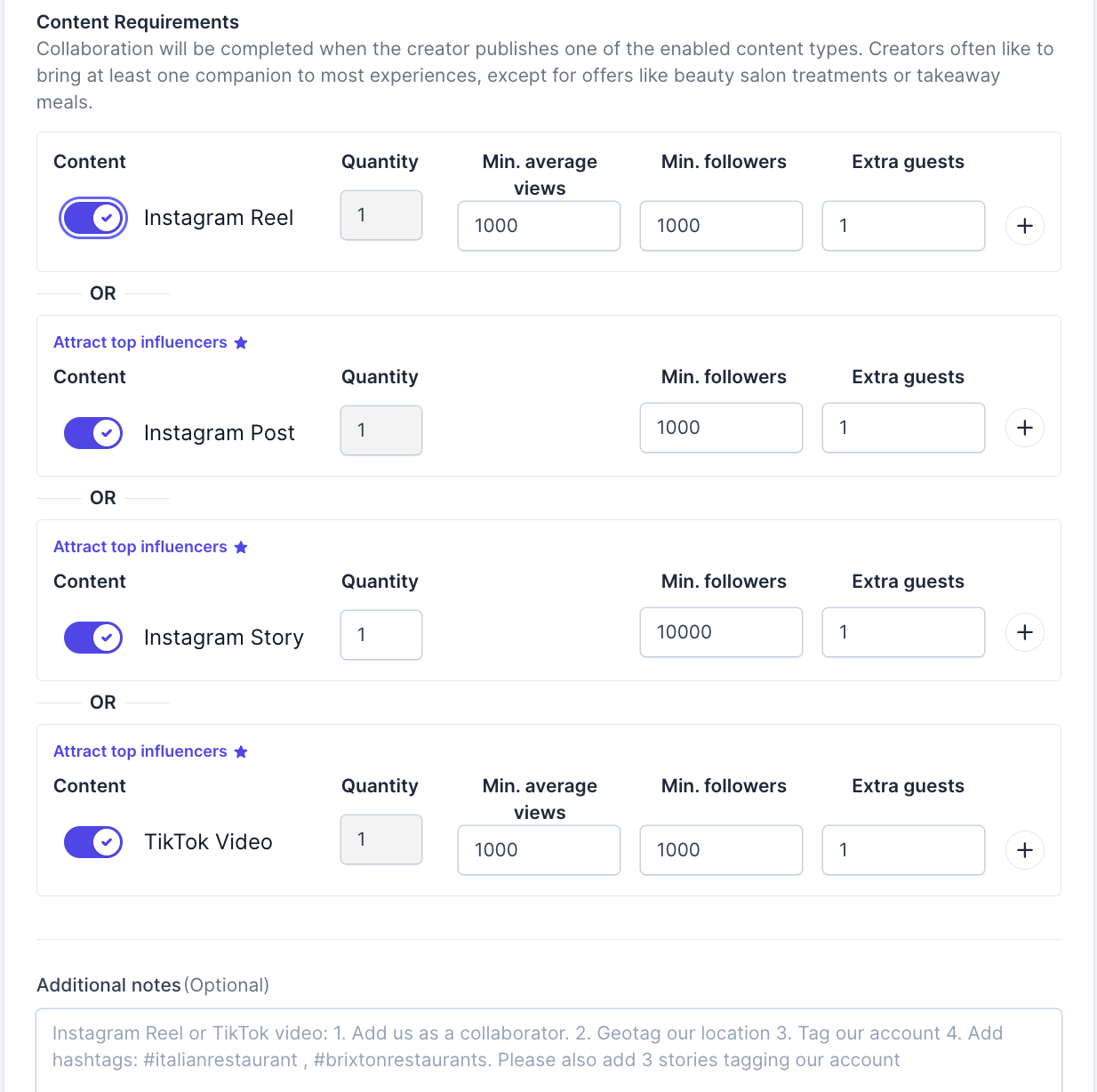Disable the Instagram Reel toggle
This screenshot has width=1097, height=1092.
click(93, 218)
